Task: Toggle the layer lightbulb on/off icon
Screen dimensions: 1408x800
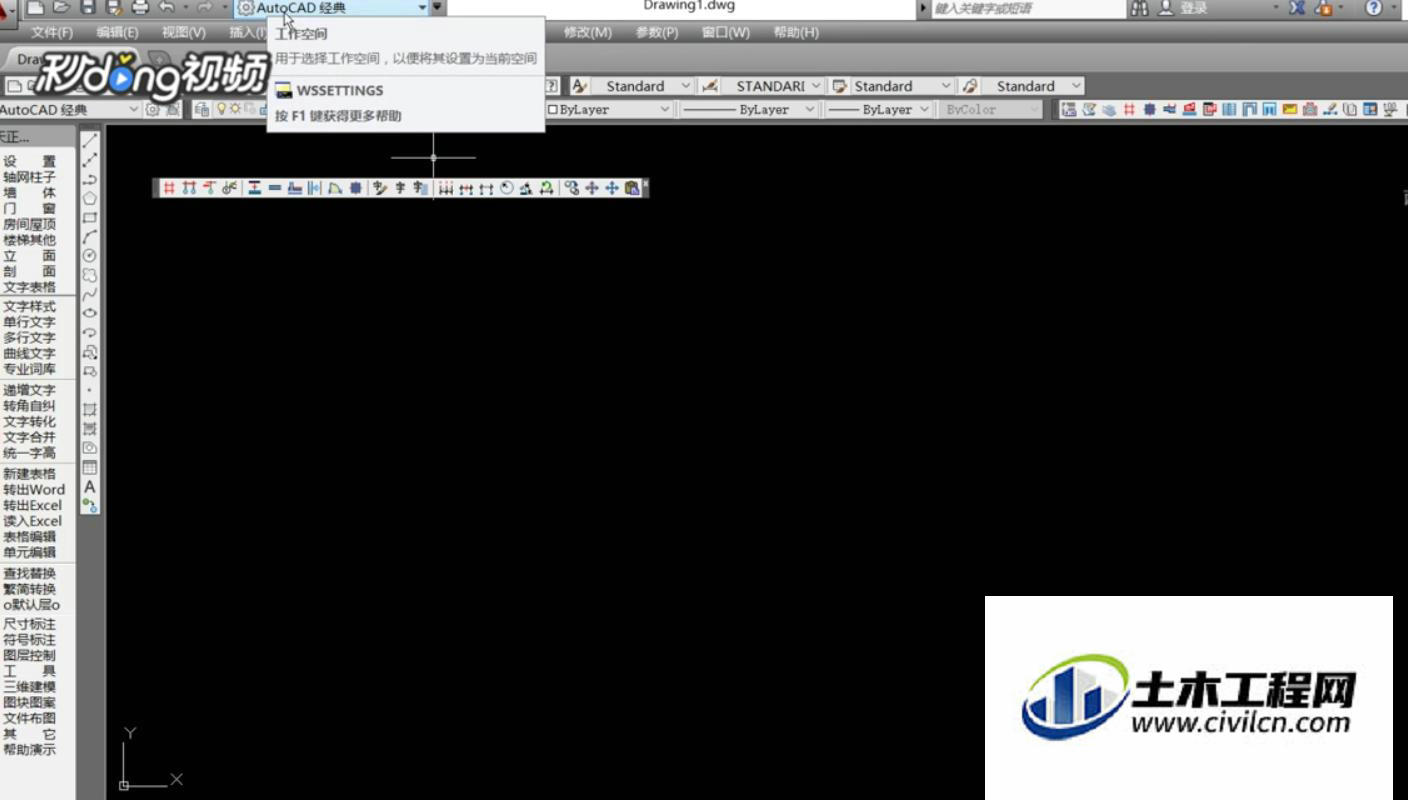Action: click(222, 109)
